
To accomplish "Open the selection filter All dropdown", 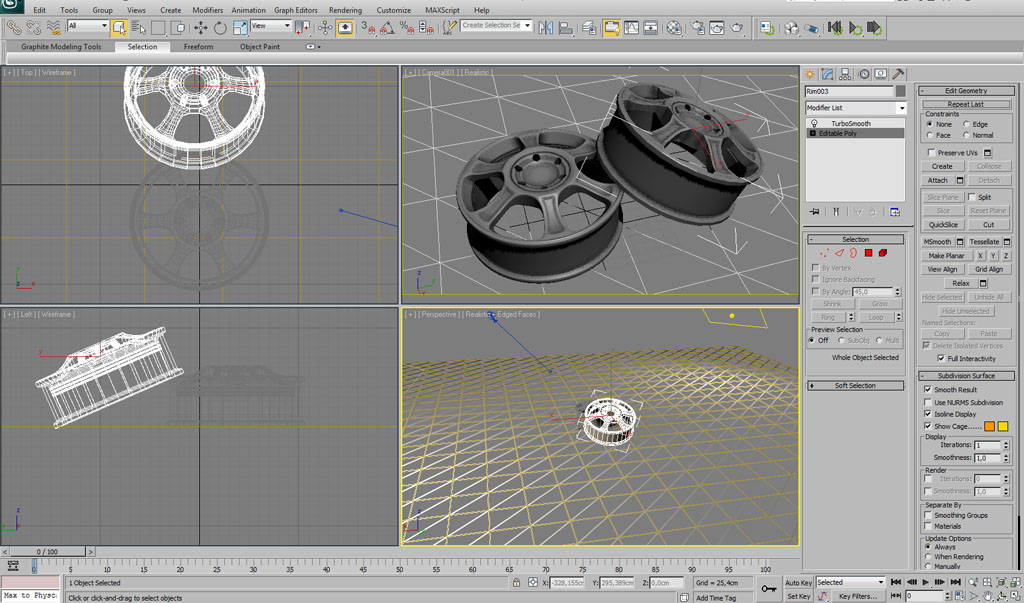I will tap(88, 25).
